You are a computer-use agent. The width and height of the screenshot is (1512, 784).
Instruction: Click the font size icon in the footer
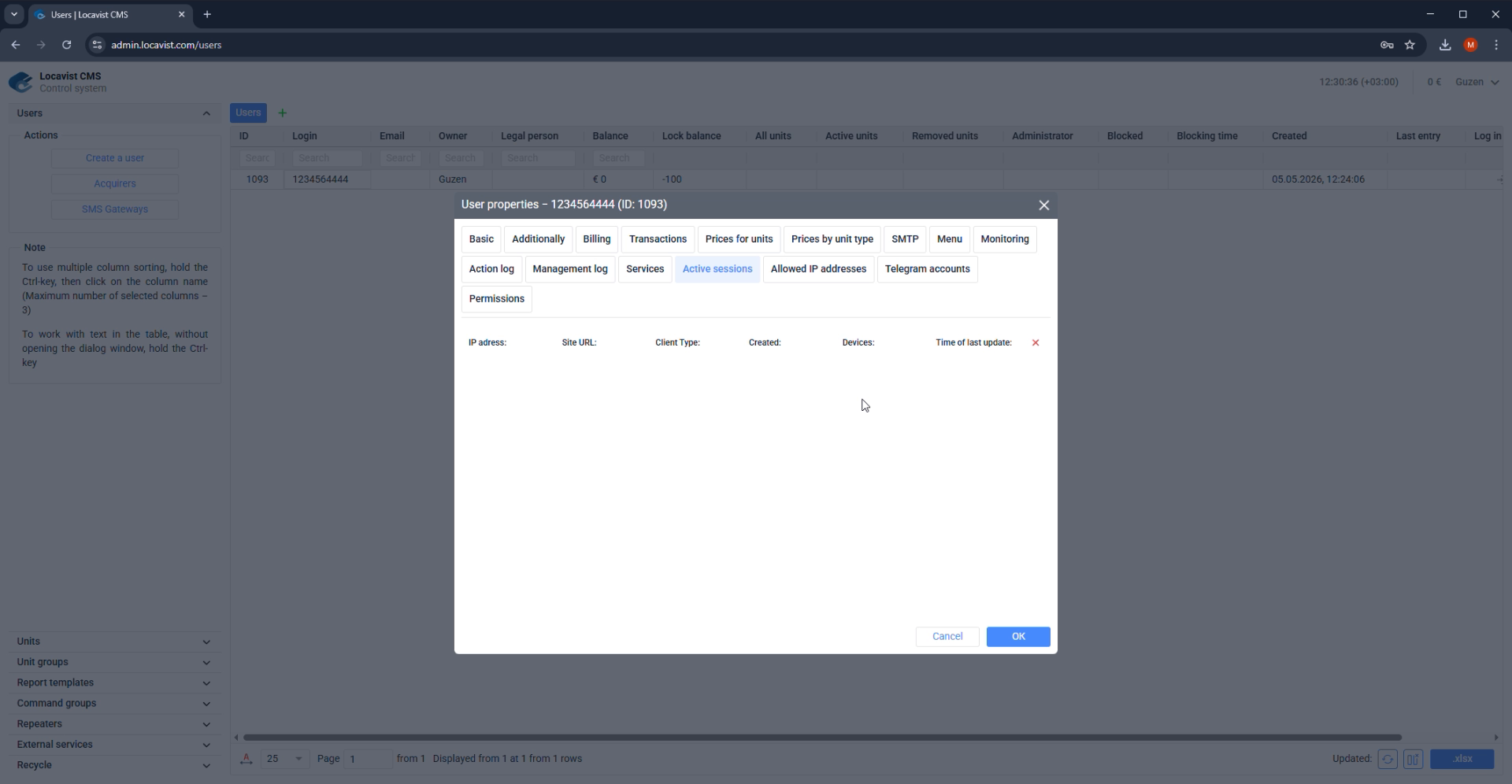click(x=246, y=759)
